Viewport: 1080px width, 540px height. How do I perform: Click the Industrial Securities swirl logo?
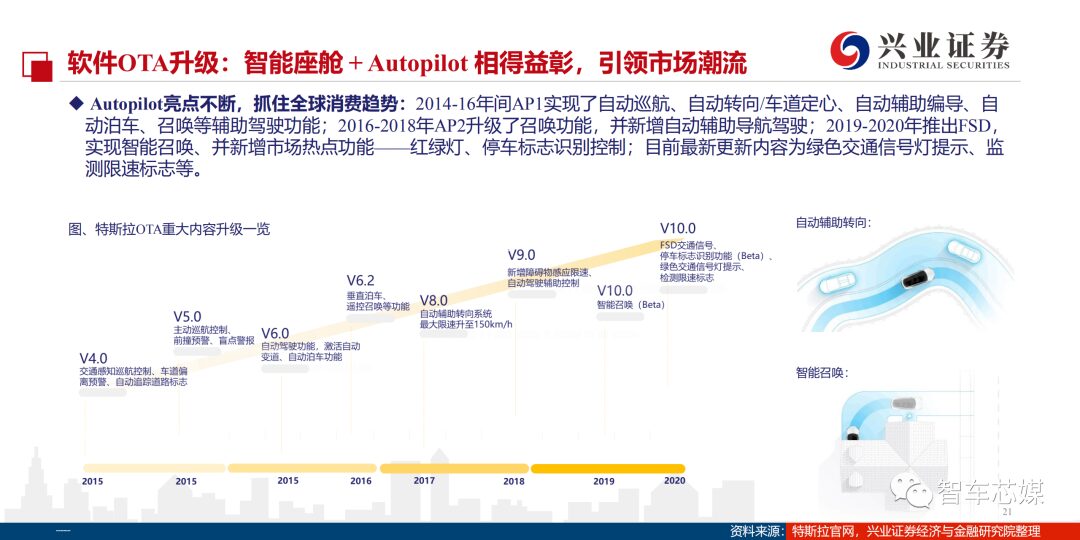coord(850,50)
